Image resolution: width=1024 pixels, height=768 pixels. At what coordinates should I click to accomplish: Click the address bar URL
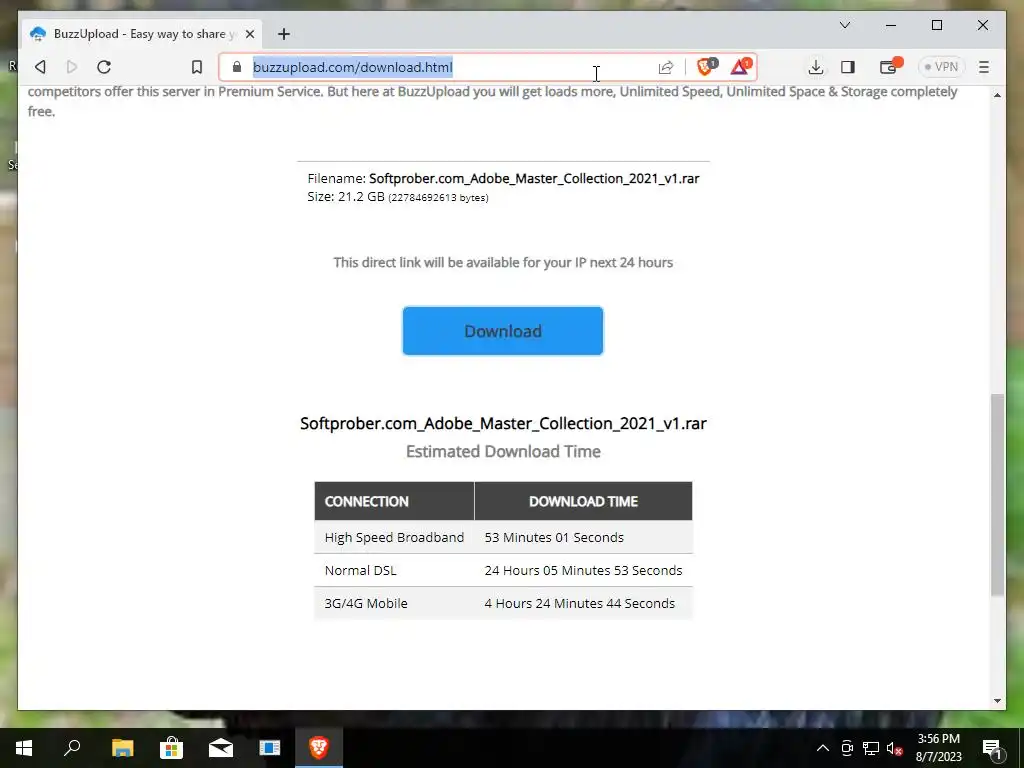tap(353, 67)
